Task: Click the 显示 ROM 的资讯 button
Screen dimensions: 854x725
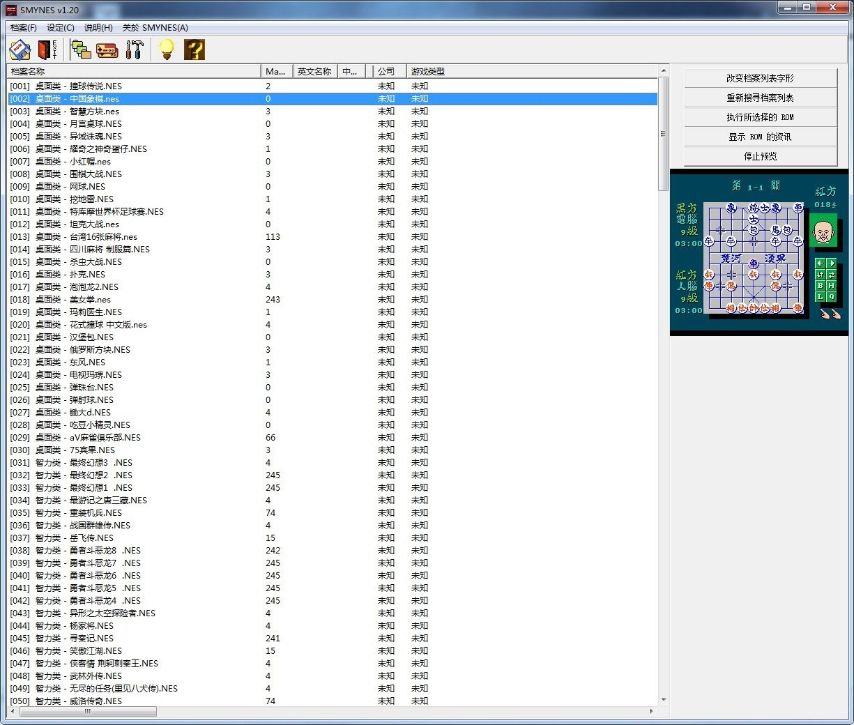Action: click(760, 137)
